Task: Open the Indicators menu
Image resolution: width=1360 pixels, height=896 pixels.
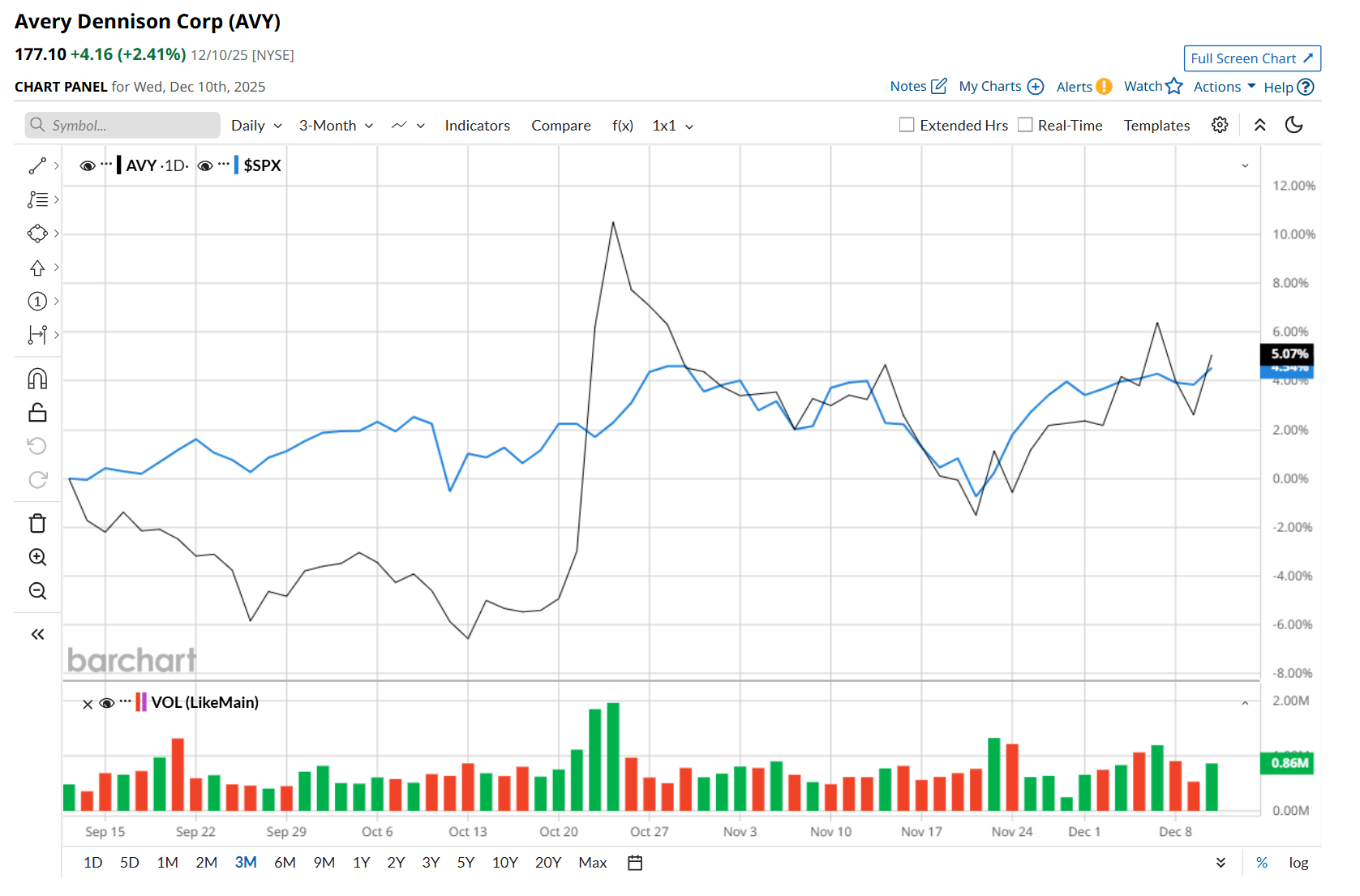Action: click(478, 126)
